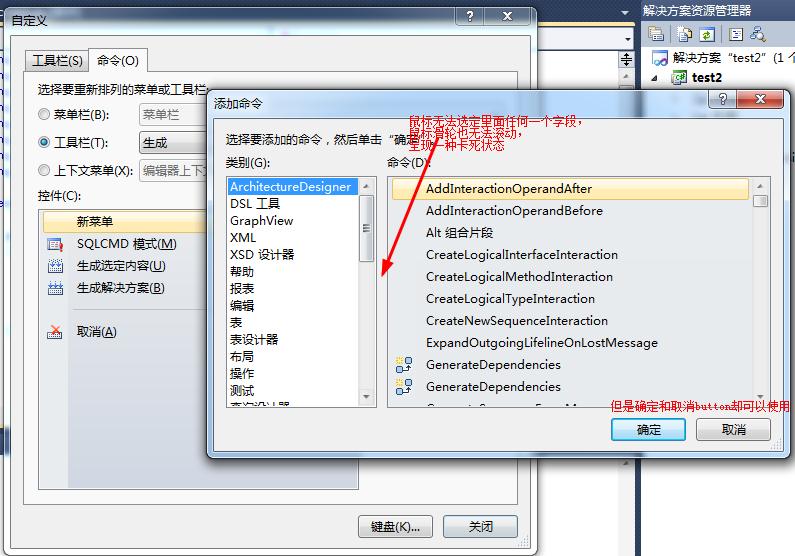This screenshot has height=556, width=795.
Task: Click the 键盘(K)... button
Action: [x=395, y=527]
